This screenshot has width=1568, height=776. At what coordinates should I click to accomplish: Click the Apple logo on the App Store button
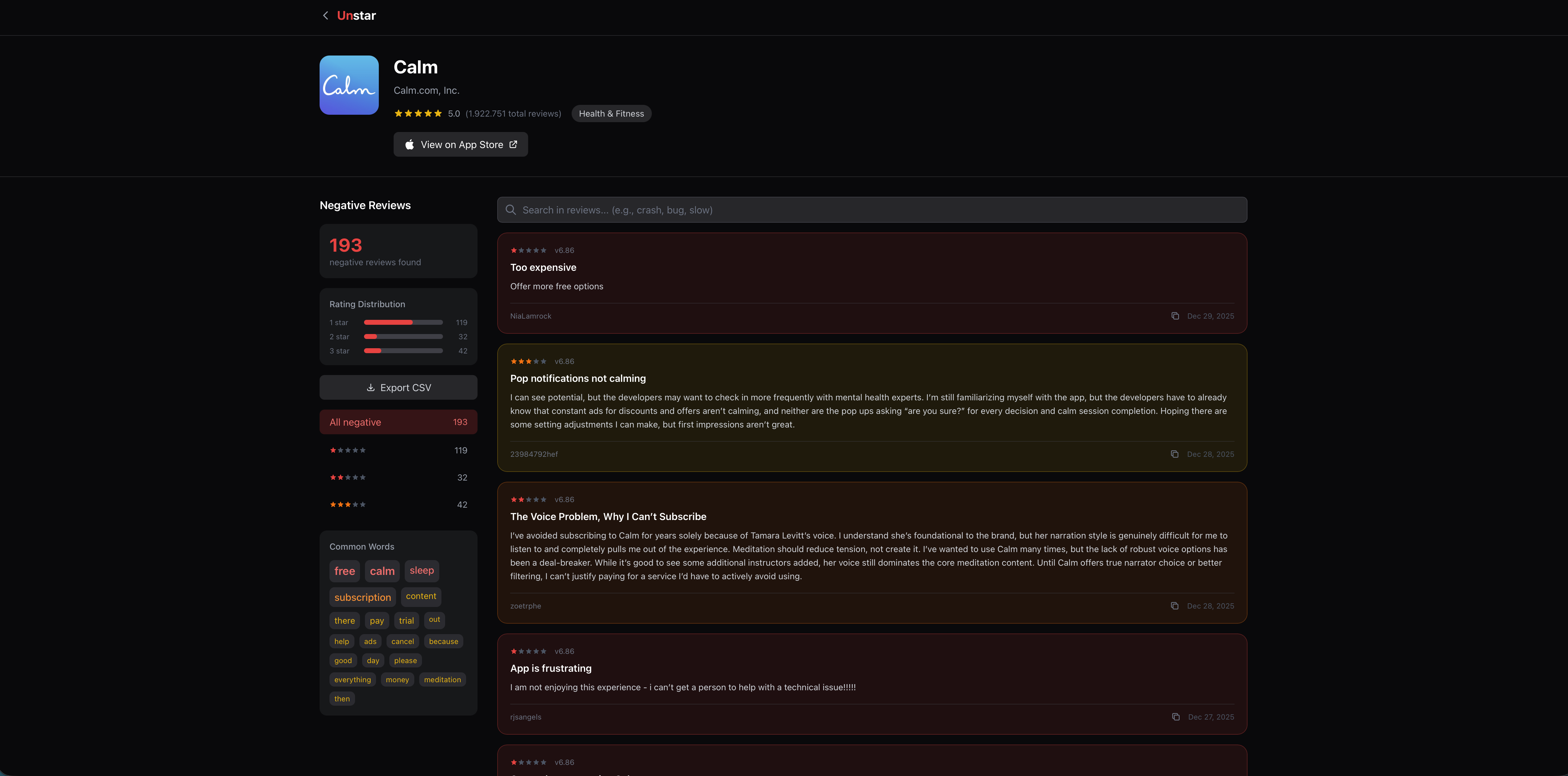click(x=410, y=144)
